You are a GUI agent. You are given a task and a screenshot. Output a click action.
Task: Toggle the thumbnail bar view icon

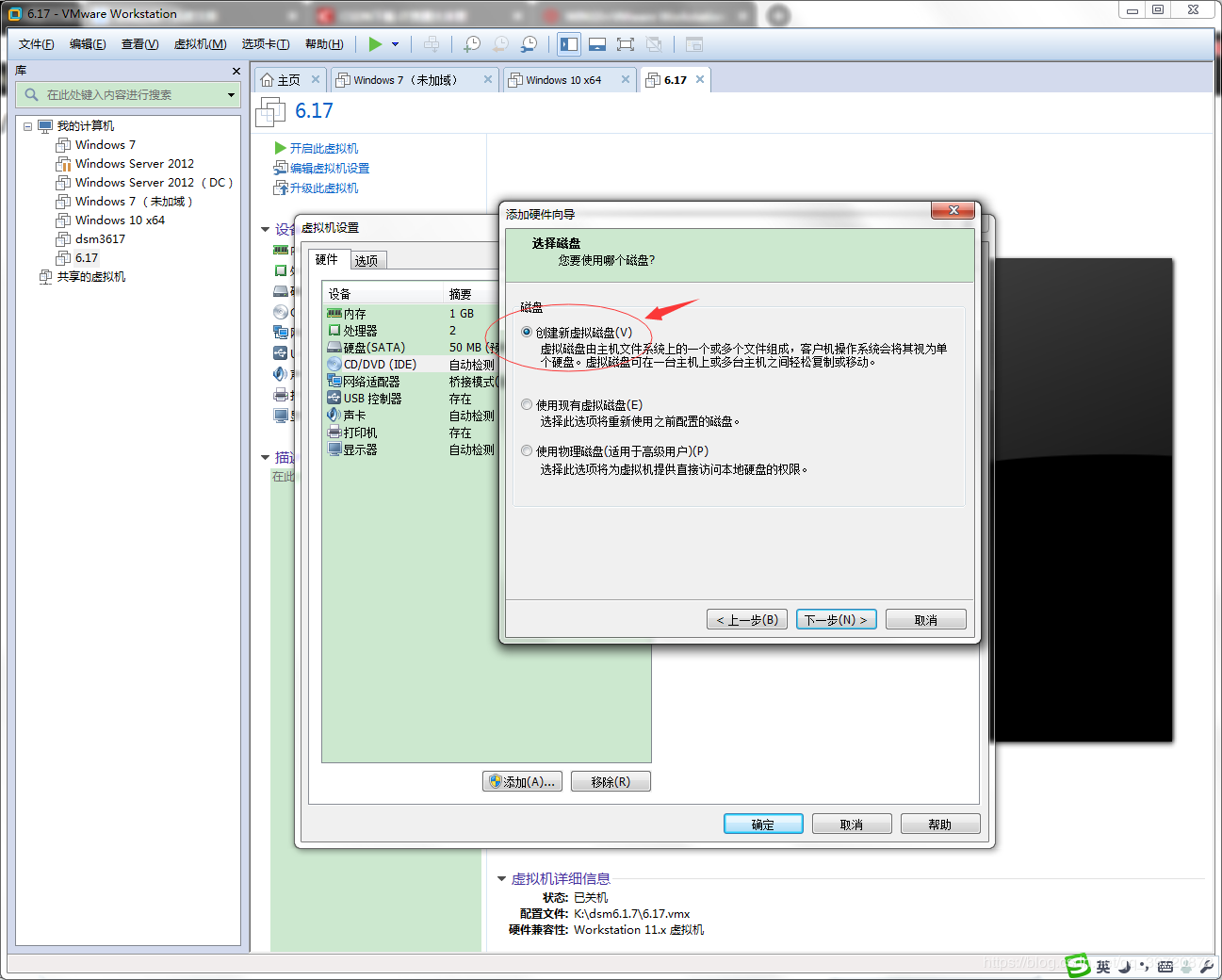pos(597,44)
